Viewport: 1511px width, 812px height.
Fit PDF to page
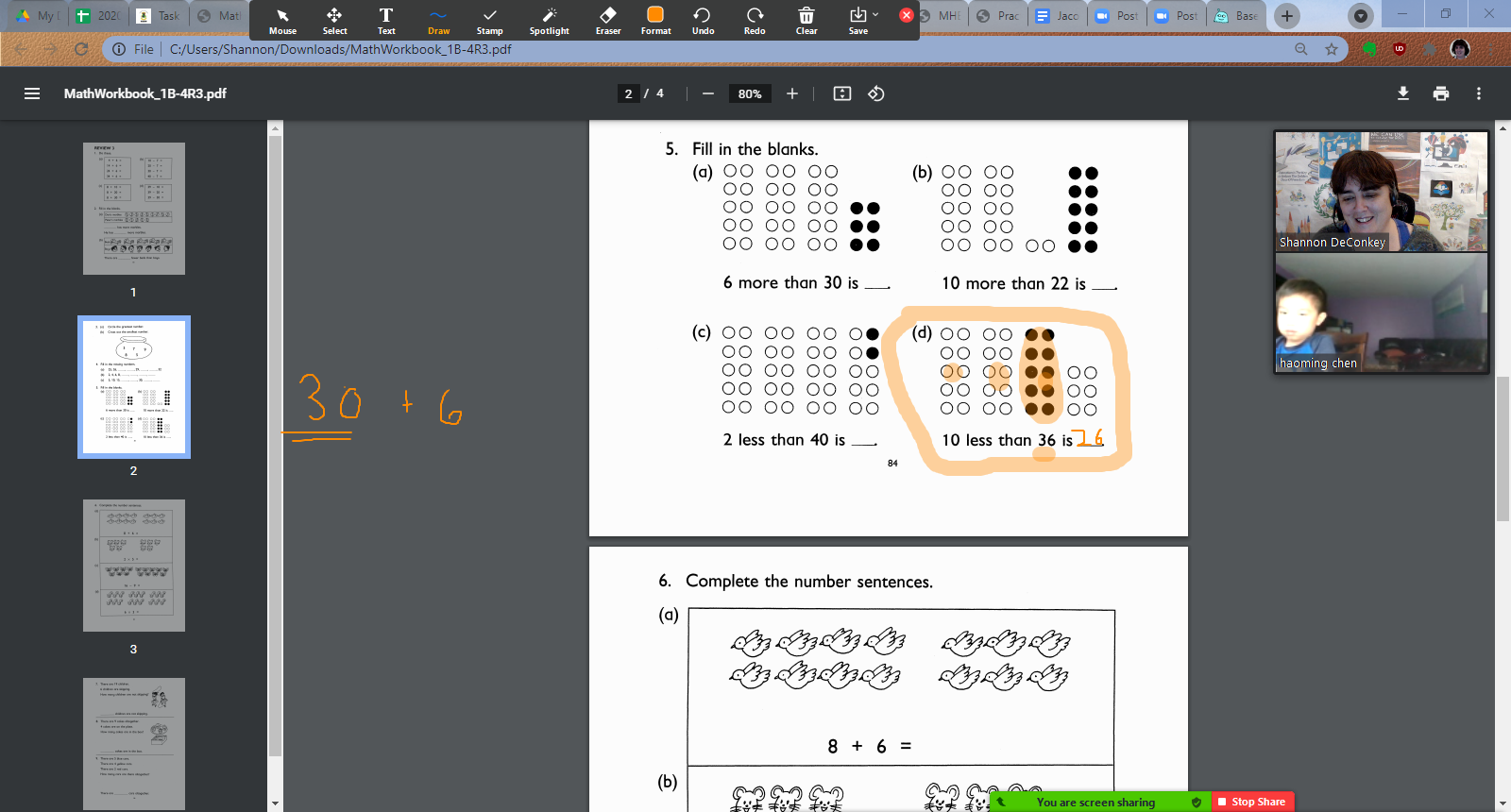point(842,93)
